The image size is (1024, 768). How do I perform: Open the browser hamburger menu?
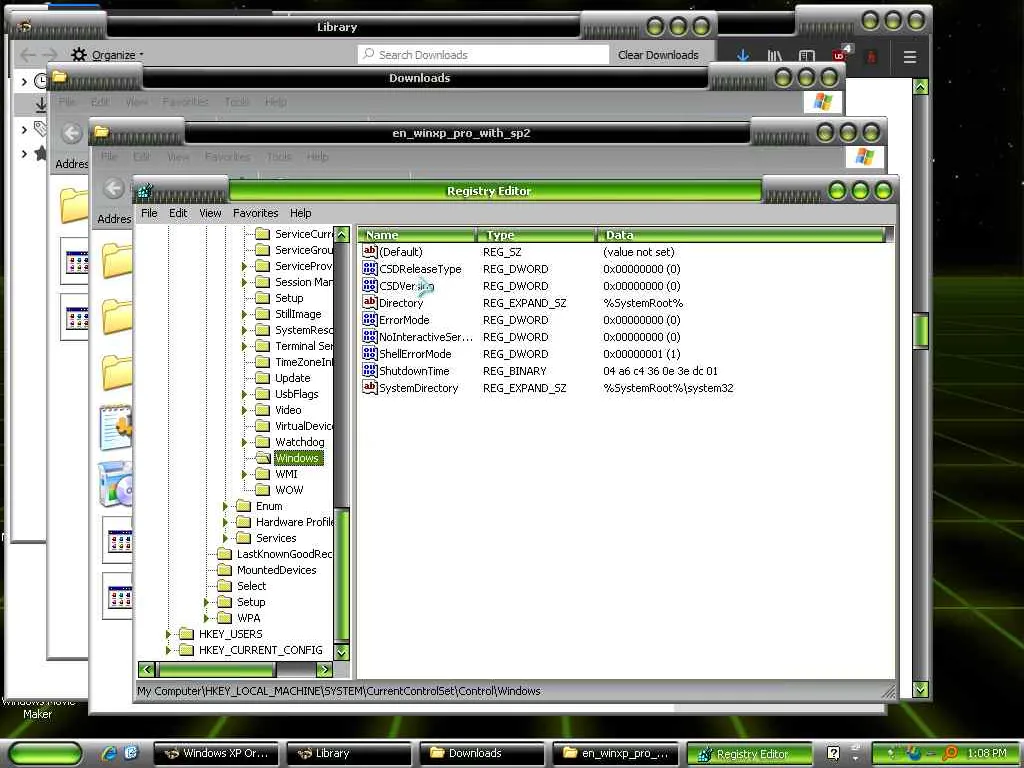click(x=910, y=56)
